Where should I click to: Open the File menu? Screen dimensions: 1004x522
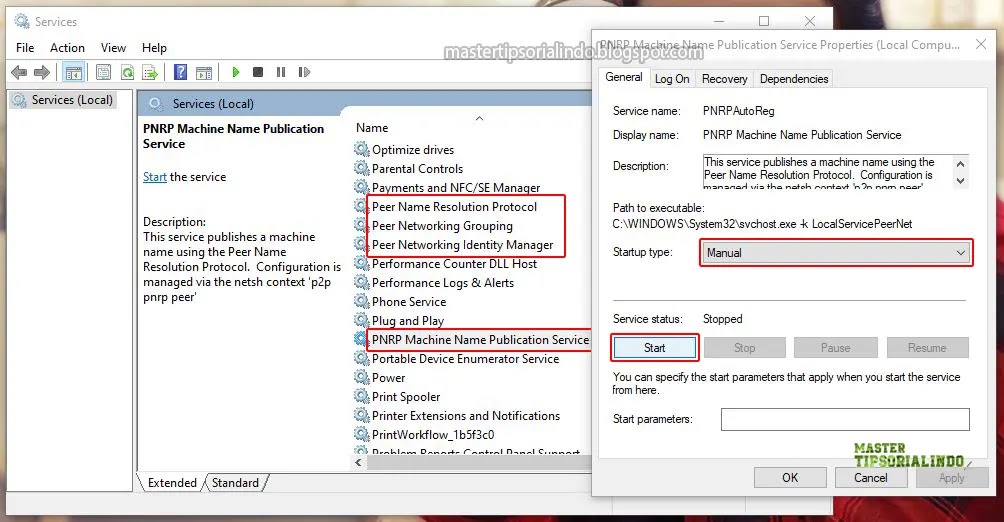[x=25, y=48]
